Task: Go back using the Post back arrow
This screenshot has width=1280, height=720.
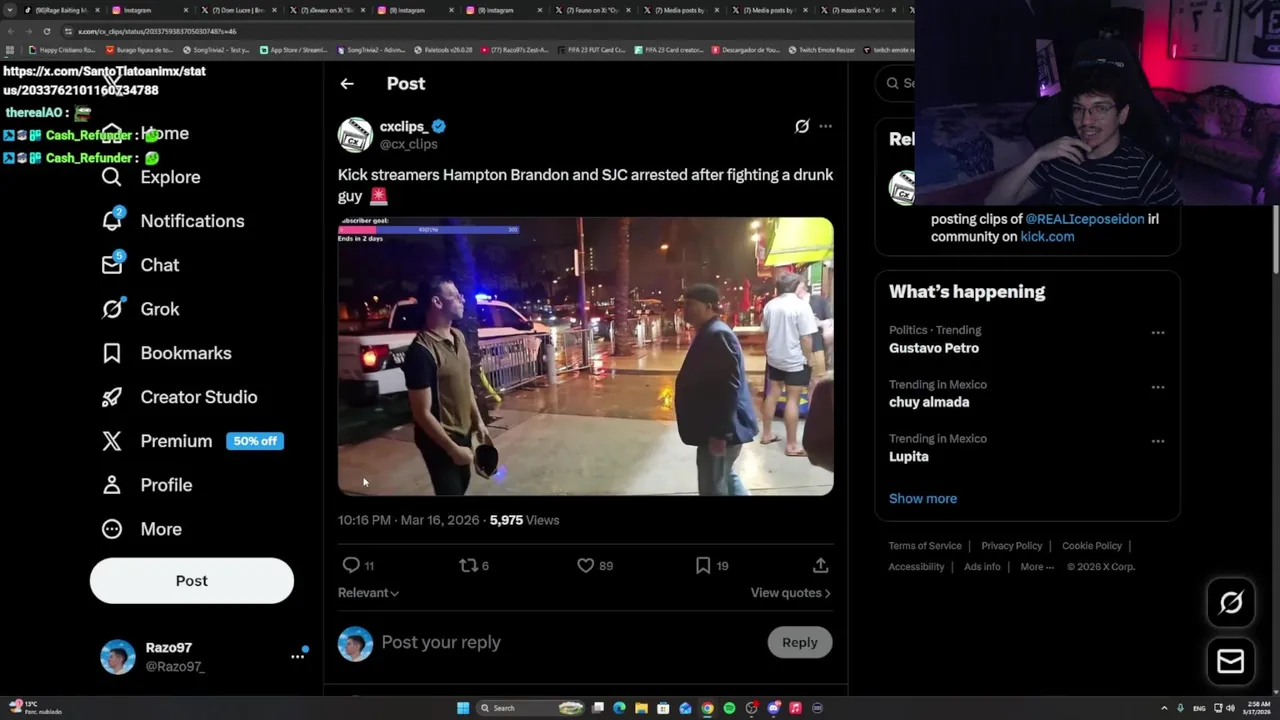Action: click(347, 84)
